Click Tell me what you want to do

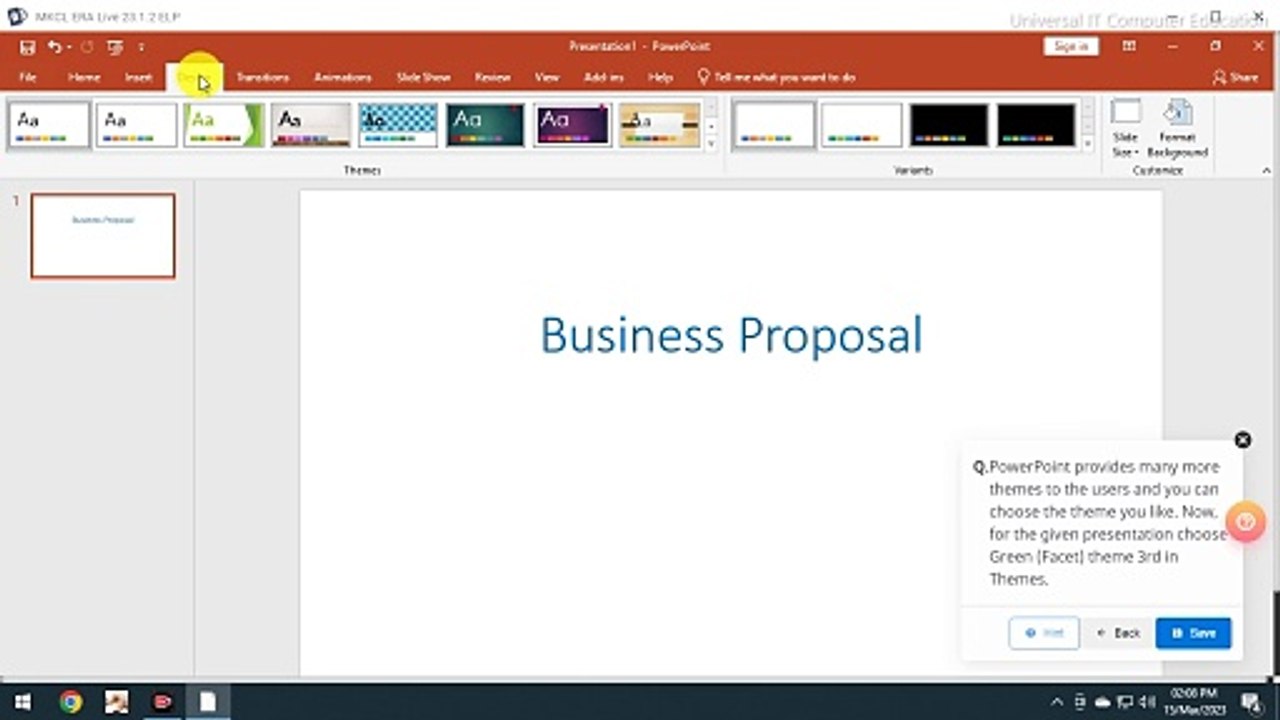point(777,77)
